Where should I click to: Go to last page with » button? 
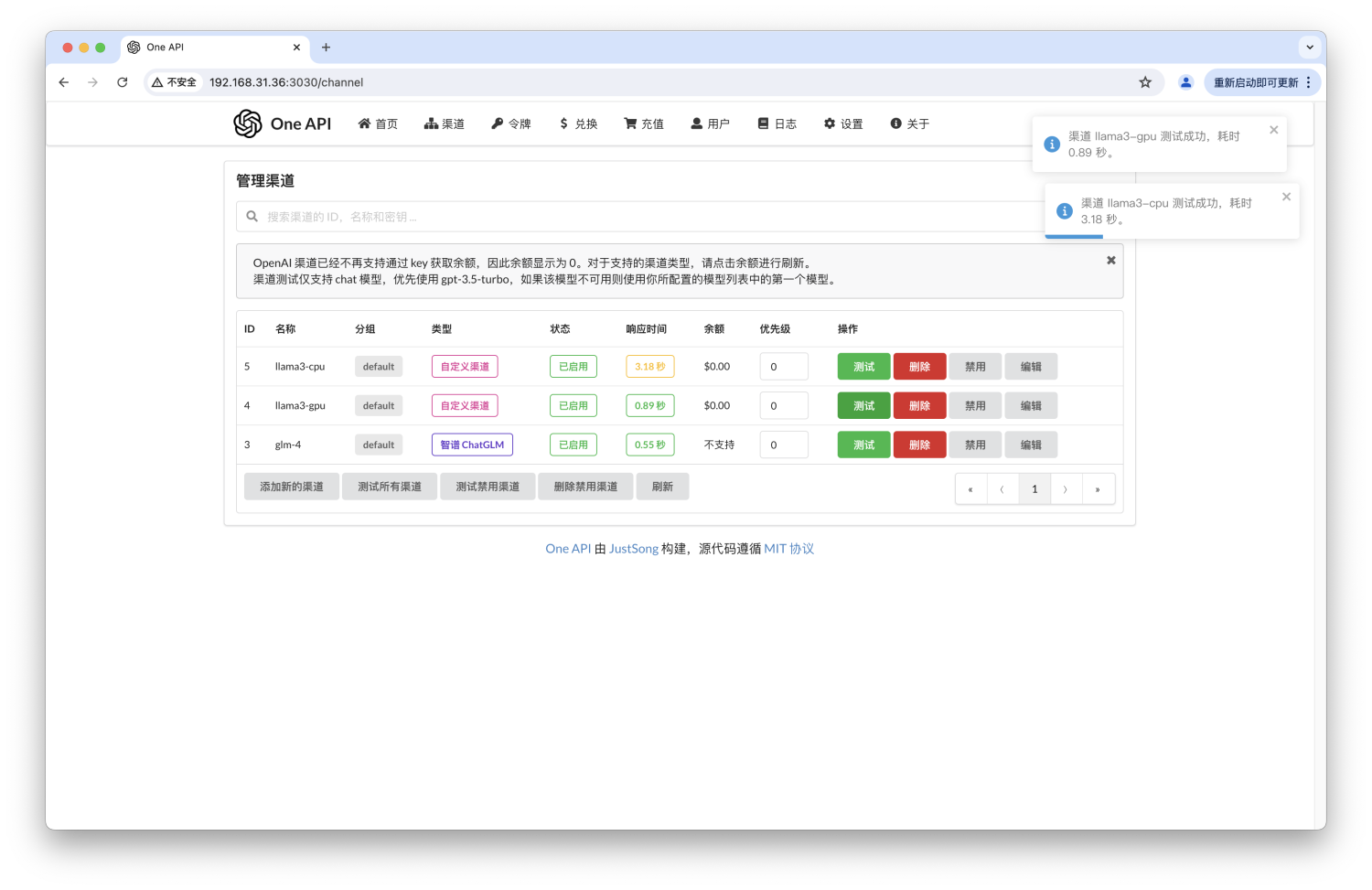1098,489
